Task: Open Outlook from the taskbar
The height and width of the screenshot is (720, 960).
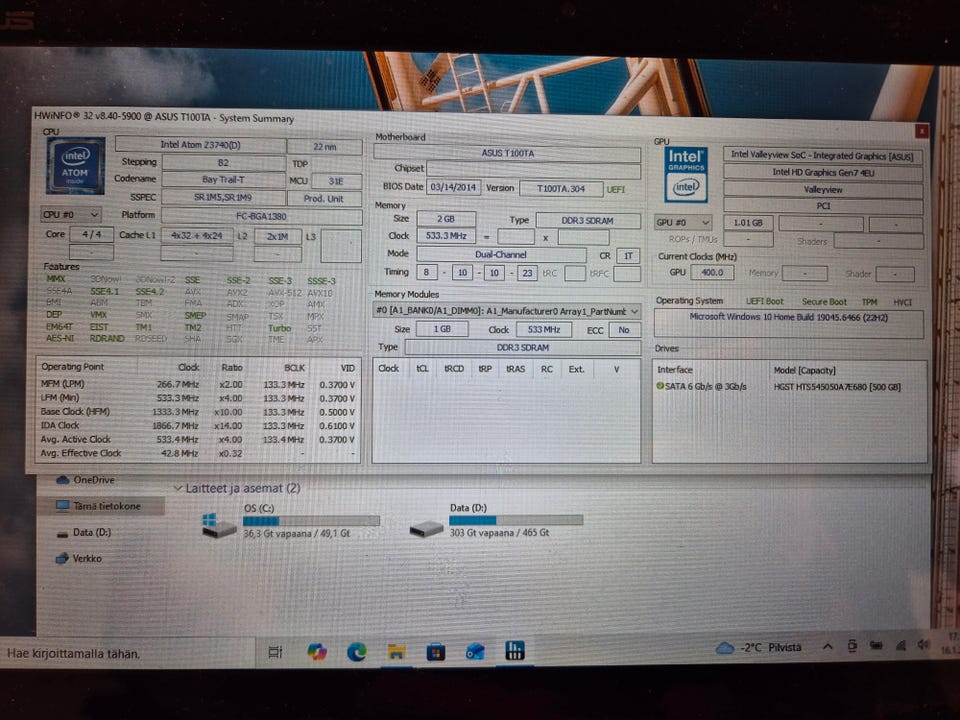Action: click(x=475, y=652)
